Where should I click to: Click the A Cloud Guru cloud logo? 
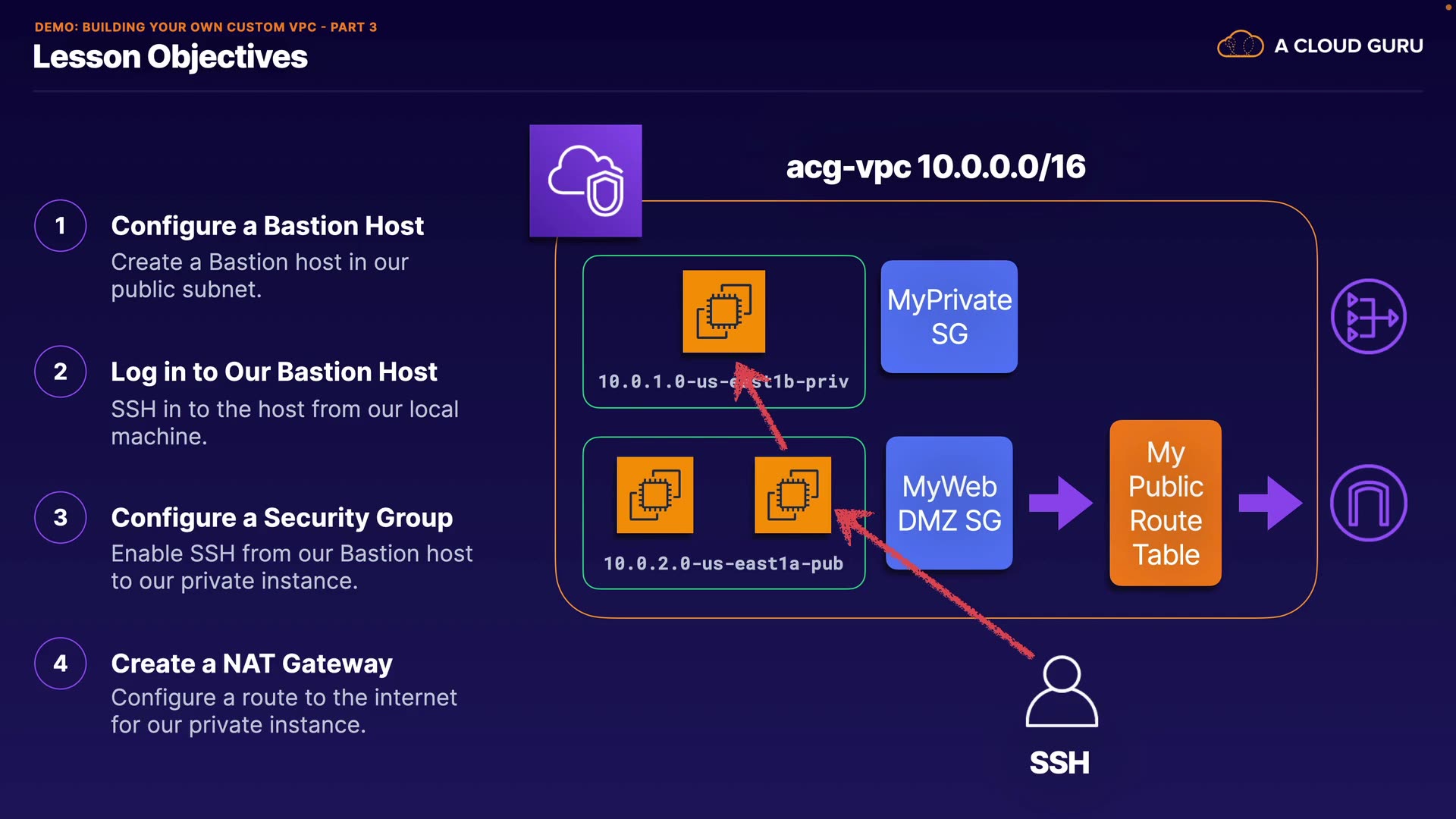coord(1240,45)
